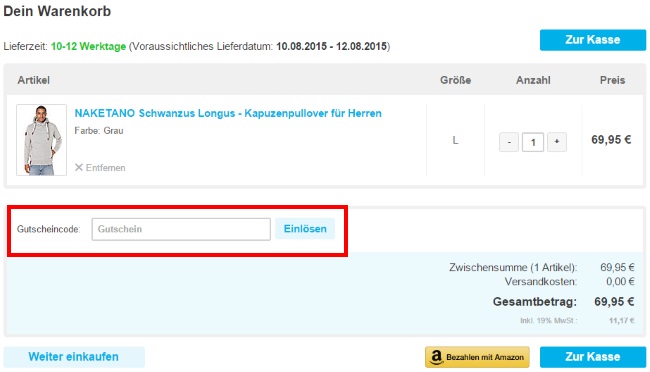This screenshot has width=650, height=372.
Task: Click the bottom Zur Kasse button
Action: click(x=593, y=357)
